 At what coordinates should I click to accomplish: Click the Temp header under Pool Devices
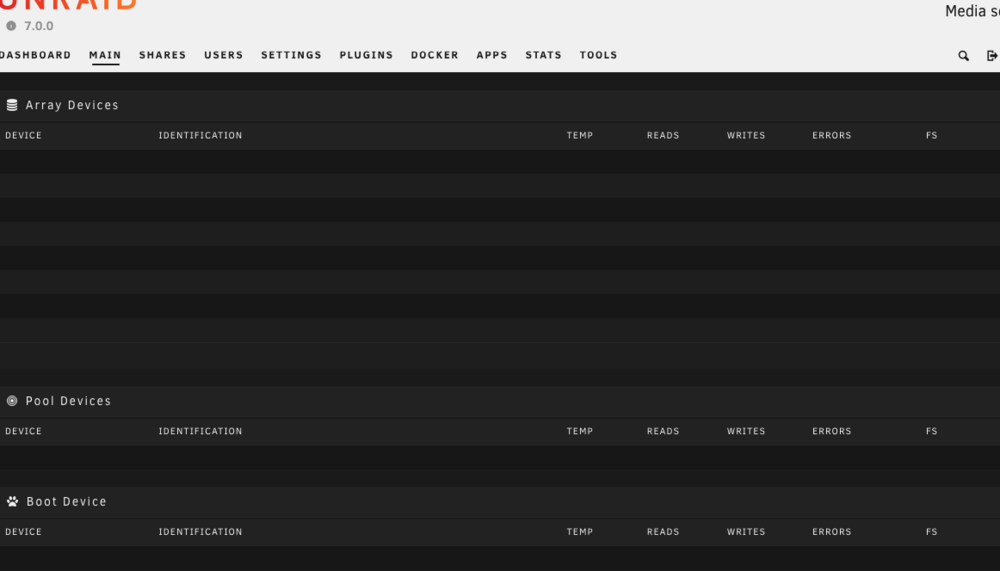[580, 431]
